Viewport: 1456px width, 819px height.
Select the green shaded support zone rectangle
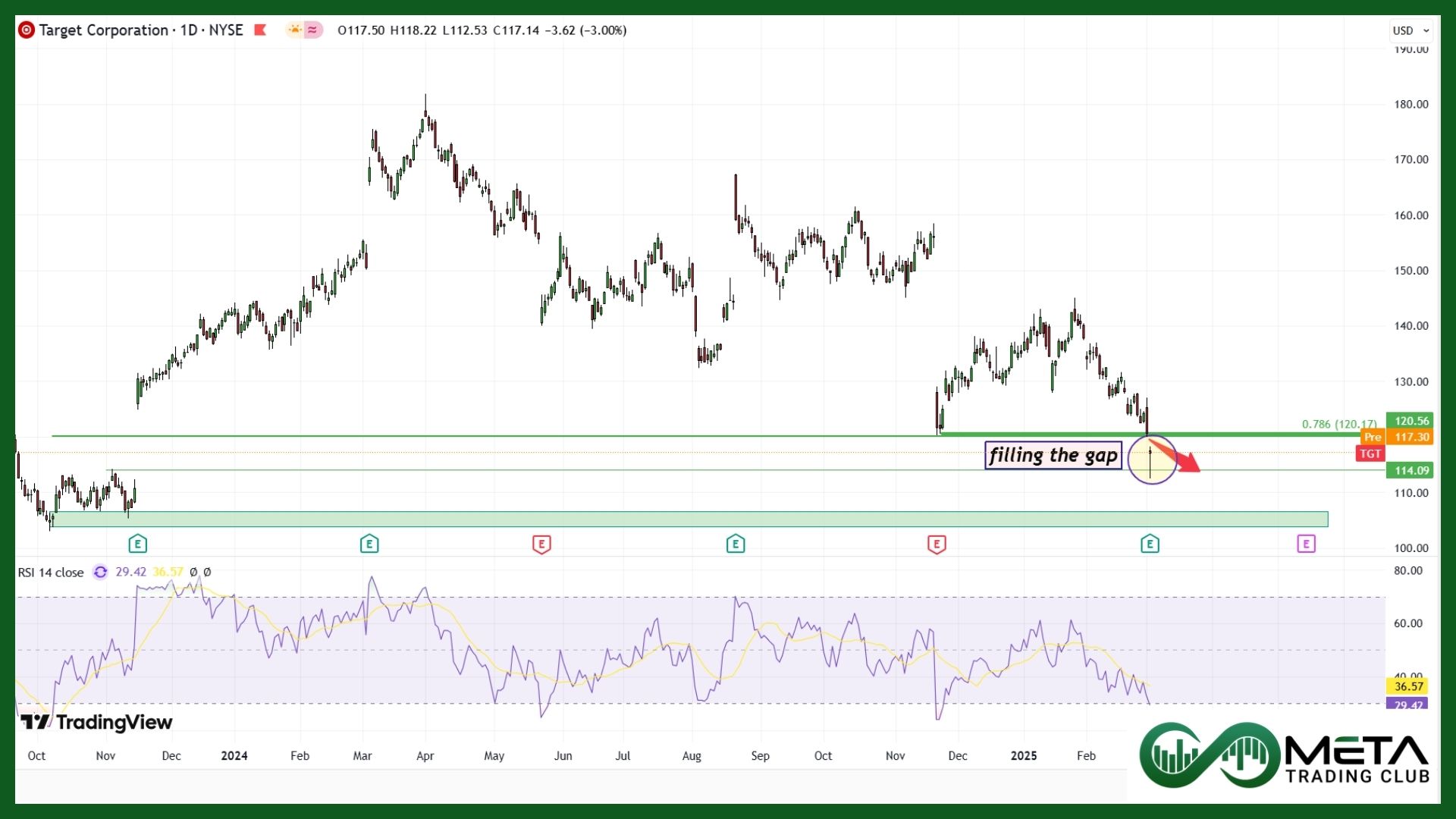(x=690, y=519)
